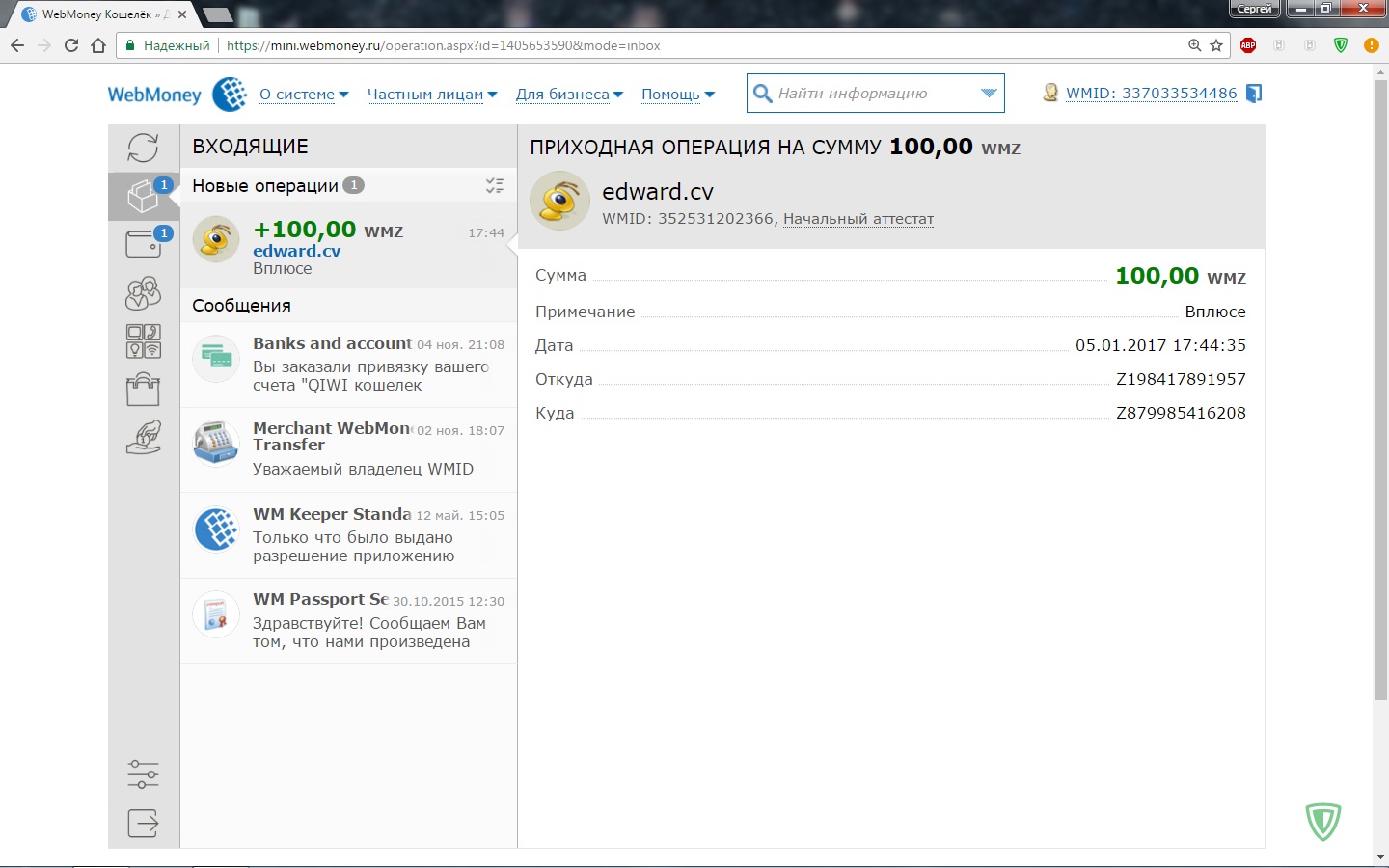Viewport: 1389px width, 868px height.
Task: Click the Merchant cash register avatar
Action: point(216,443)
